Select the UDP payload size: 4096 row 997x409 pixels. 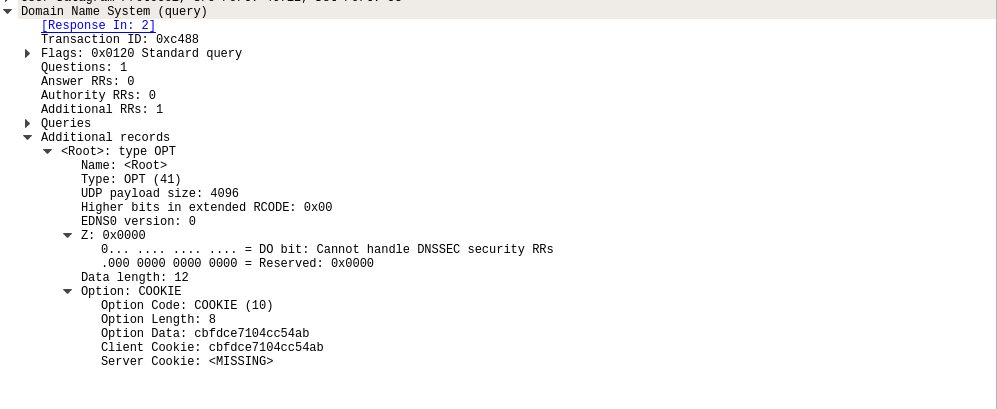pos(160,193)
